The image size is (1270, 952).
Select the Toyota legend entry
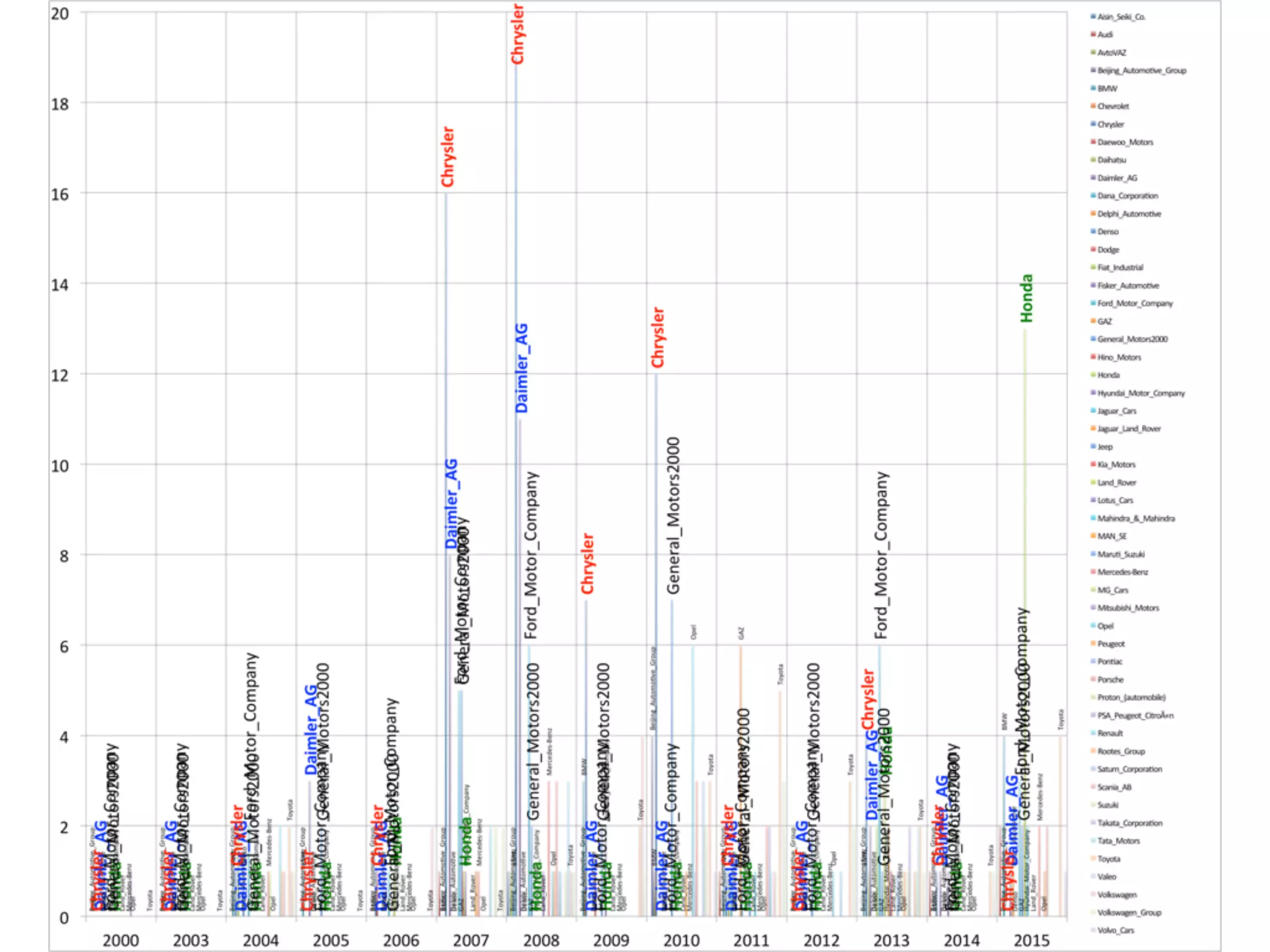[x=1108, y=859]
